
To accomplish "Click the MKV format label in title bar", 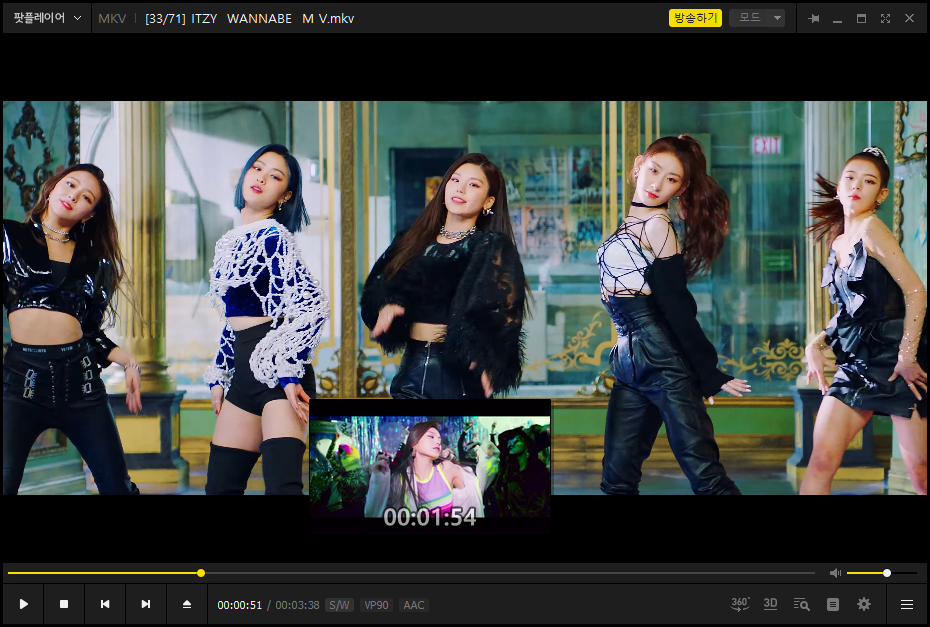I will (112, 18).
